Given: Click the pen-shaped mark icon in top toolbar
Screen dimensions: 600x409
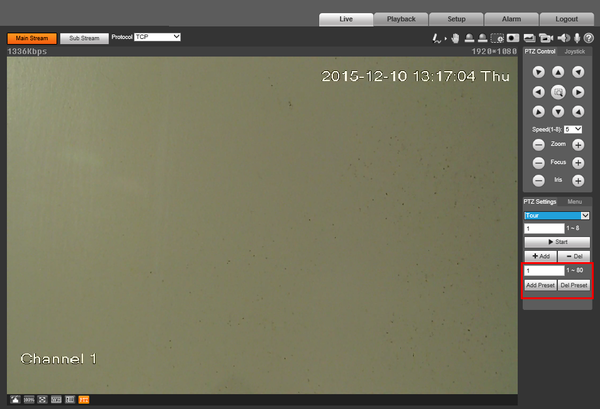Looking at the screenshot, I should pyautogui.click(x=436, y=38).
